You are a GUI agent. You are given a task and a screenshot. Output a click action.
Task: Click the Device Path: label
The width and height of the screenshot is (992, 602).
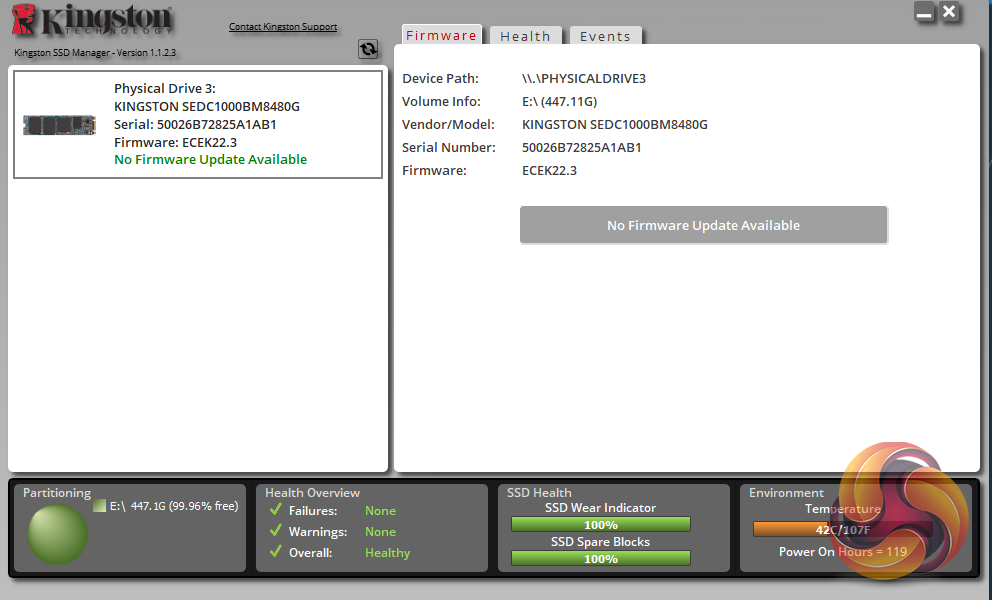[440, 78]
